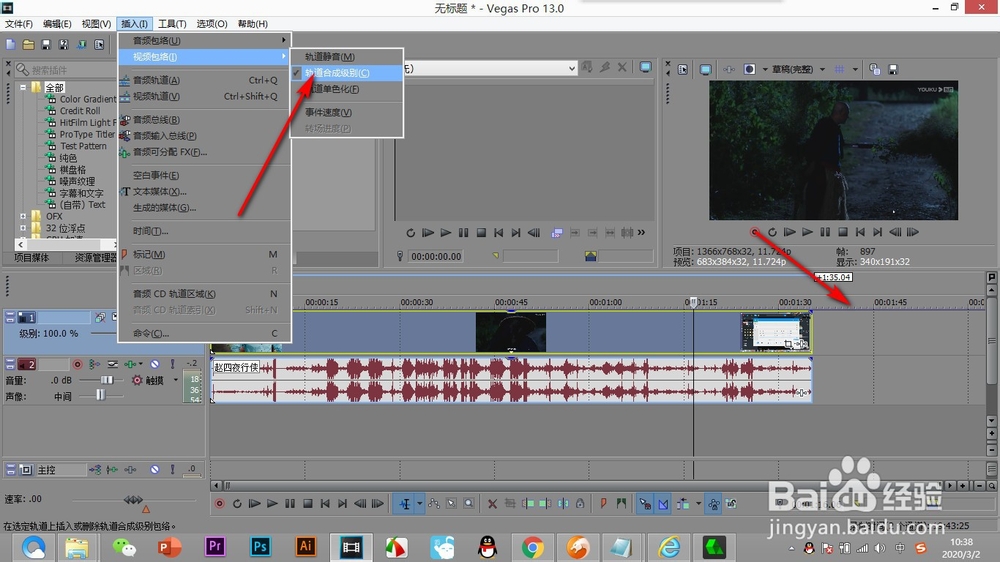1000x562 pixels.
Task: Open Google Chrome from the taskbar
Action: 533,547
